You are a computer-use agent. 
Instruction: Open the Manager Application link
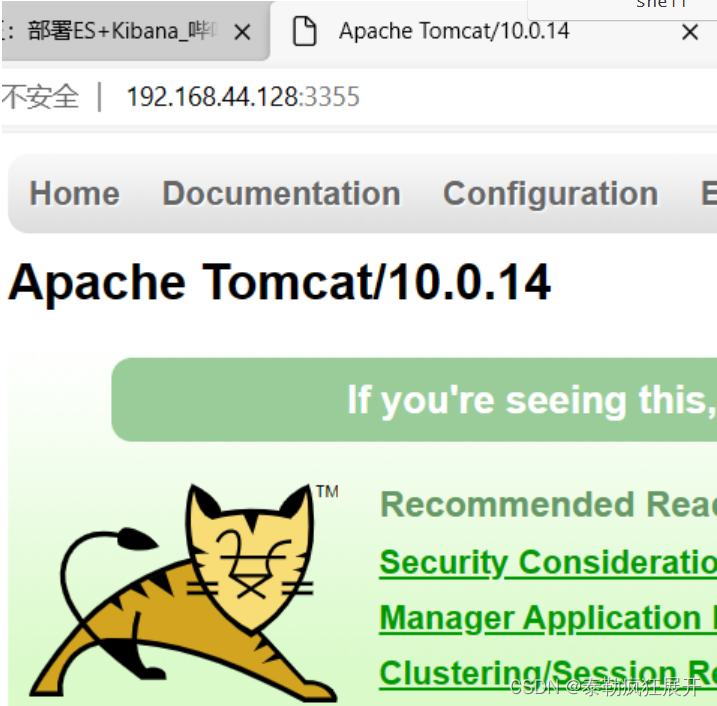548,618
